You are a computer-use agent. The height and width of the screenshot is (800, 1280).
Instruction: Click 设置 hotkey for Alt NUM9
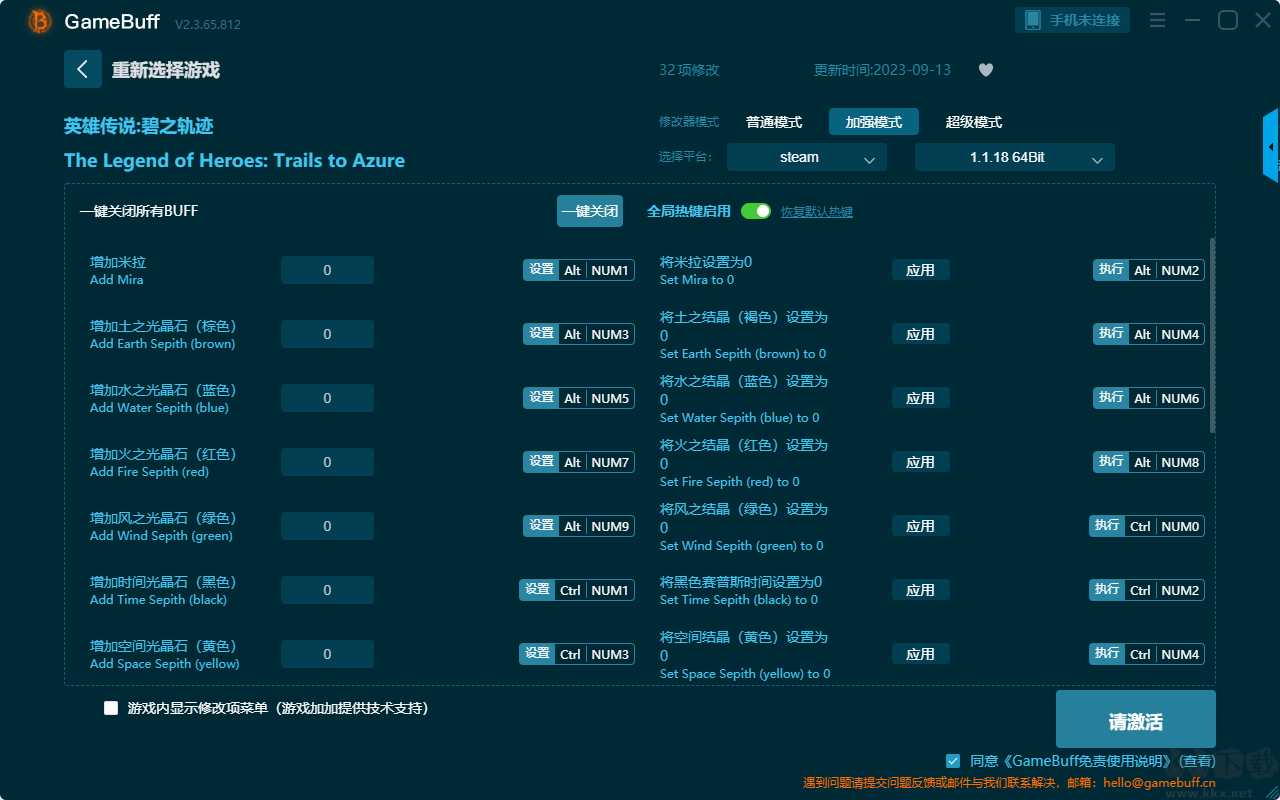coord(541,526)
